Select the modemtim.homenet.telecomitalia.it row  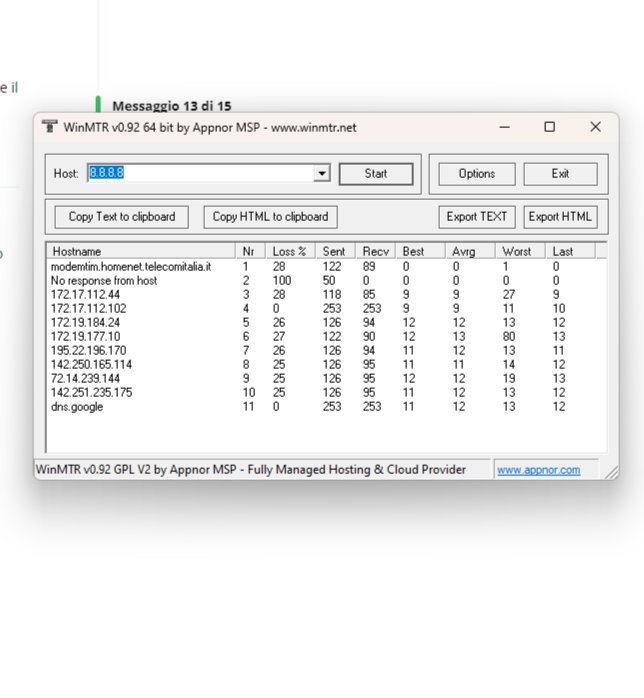click(326, 267)
